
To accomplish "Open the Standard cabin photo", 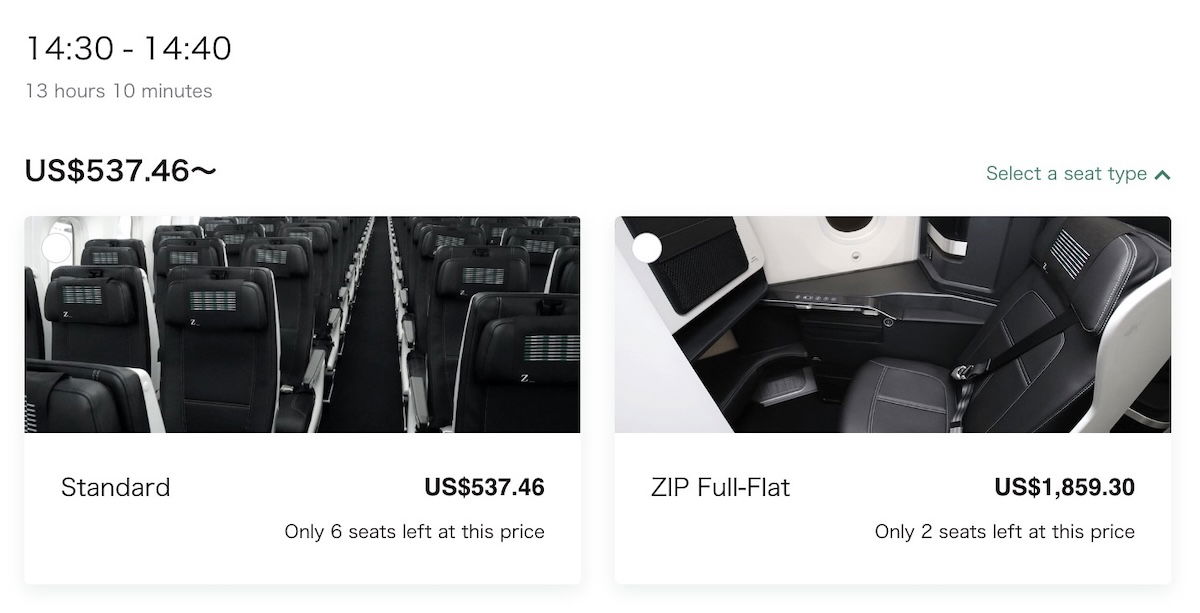I will point(302,324).
